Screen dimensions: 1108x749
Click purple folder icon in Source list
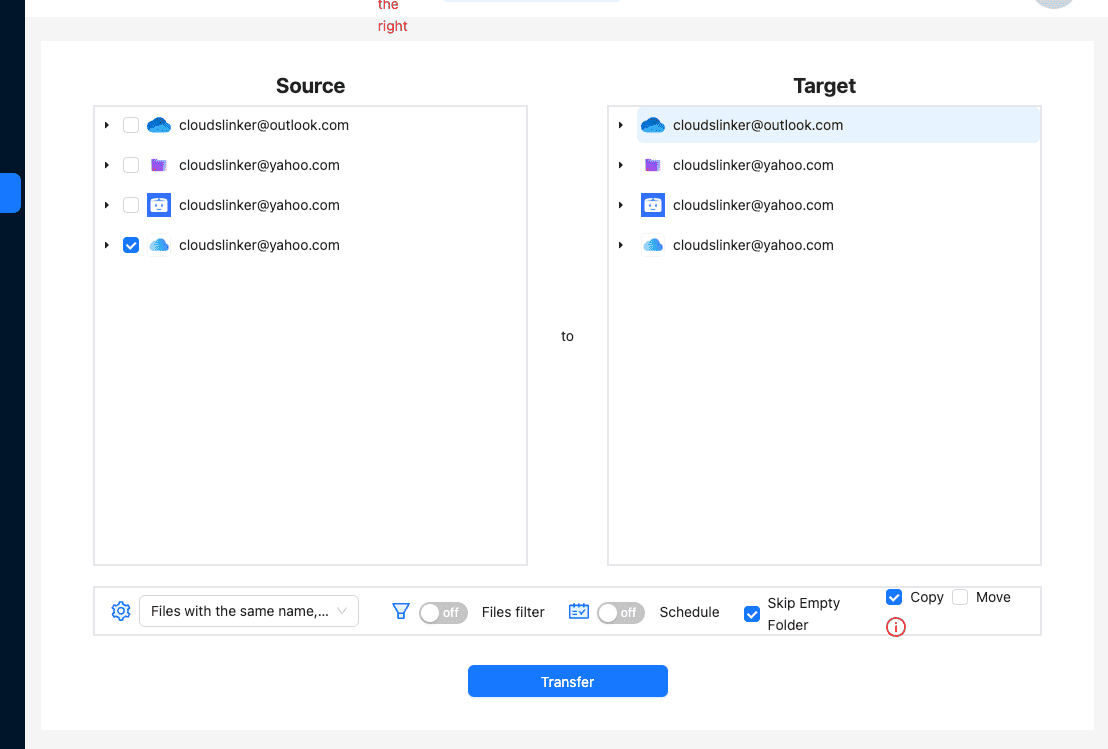(159, 165)
